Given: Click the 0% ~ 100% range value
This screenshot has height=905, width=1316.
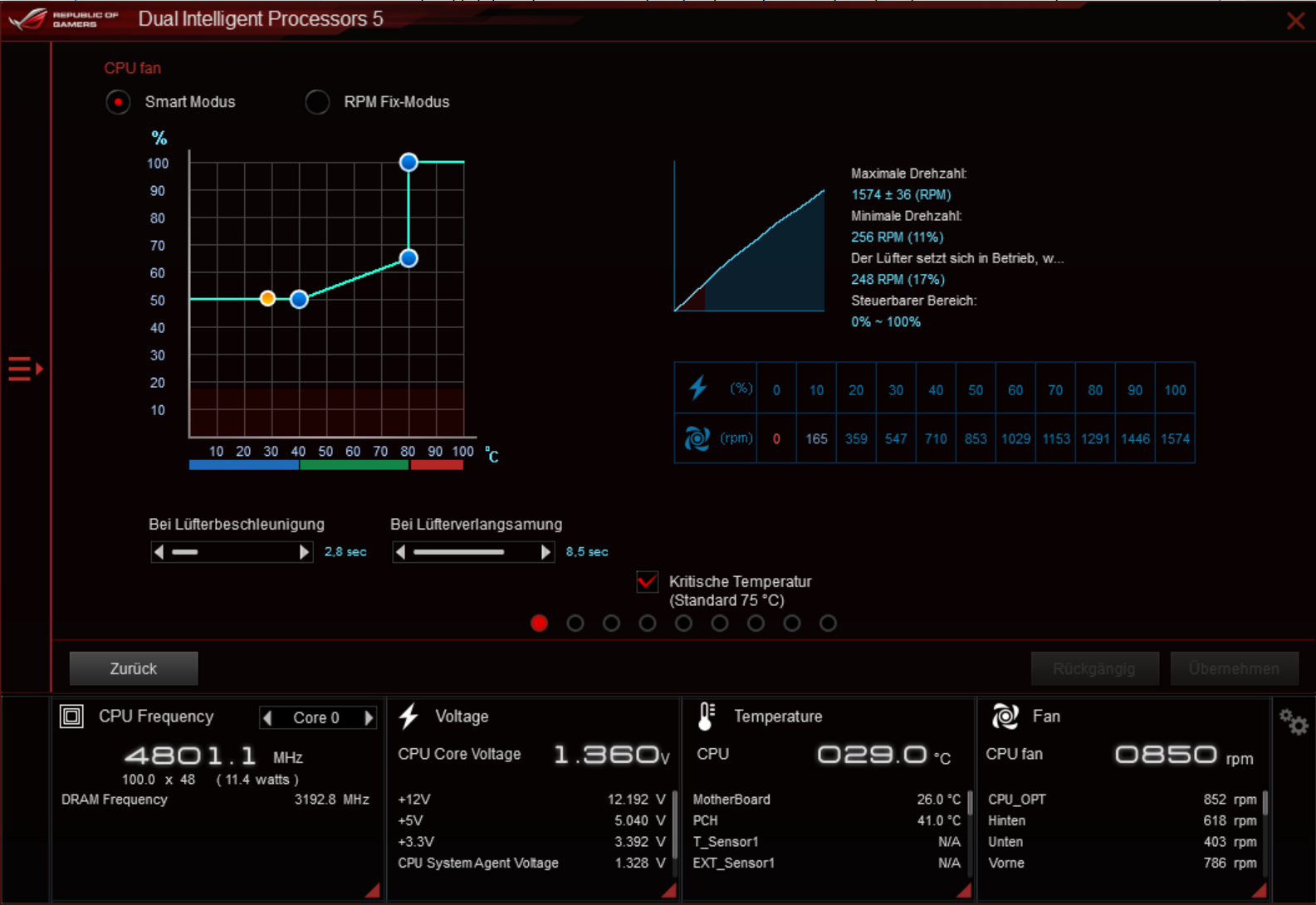Looking at the screenshot, I should [x=885, y=321].
